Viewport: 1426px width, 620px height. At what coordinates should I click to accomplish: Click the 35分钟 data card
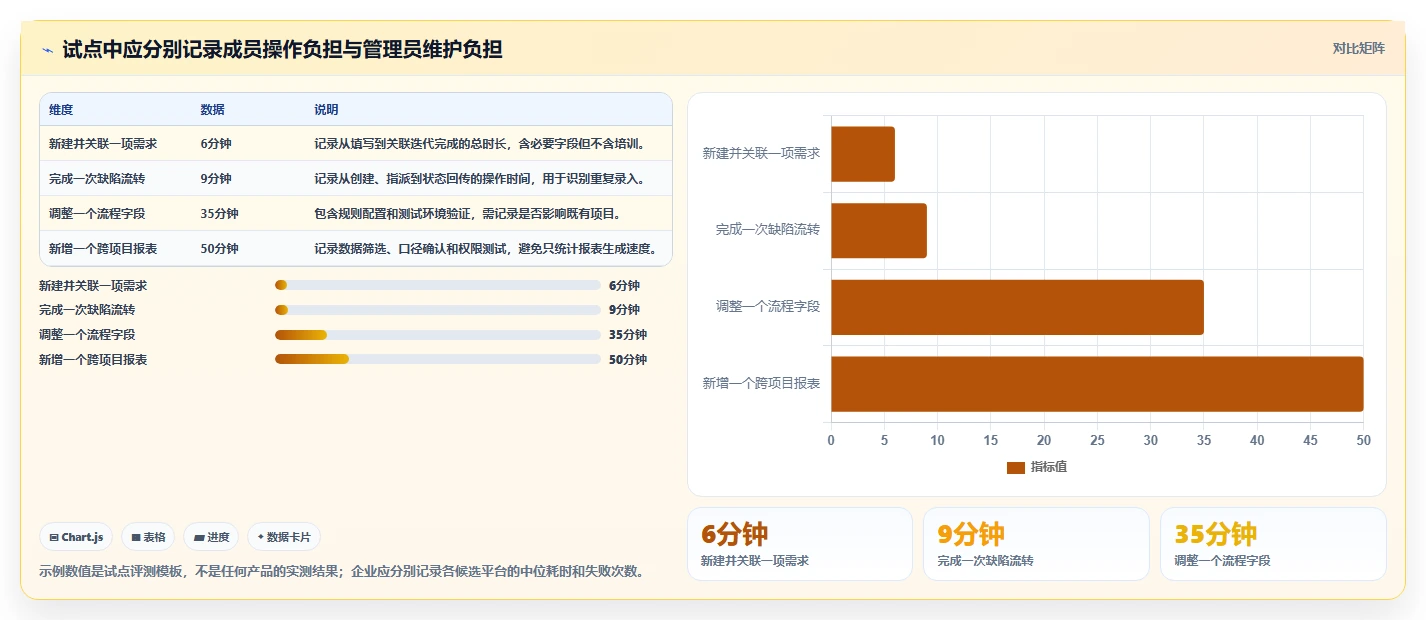coord(1273,544)
